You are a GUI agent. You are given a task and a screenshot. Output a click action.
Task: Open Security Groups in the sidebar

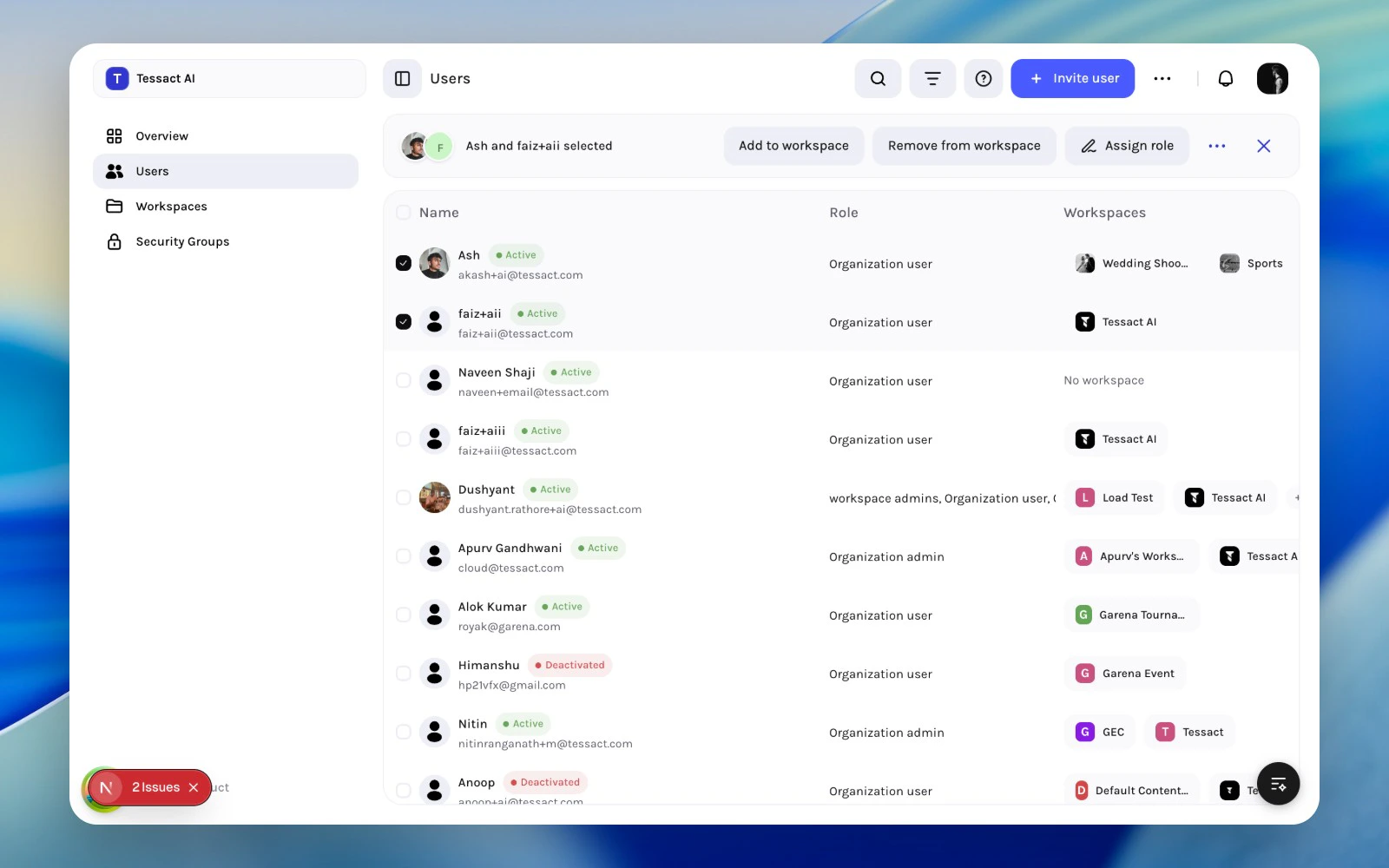(x=226, y=242)
